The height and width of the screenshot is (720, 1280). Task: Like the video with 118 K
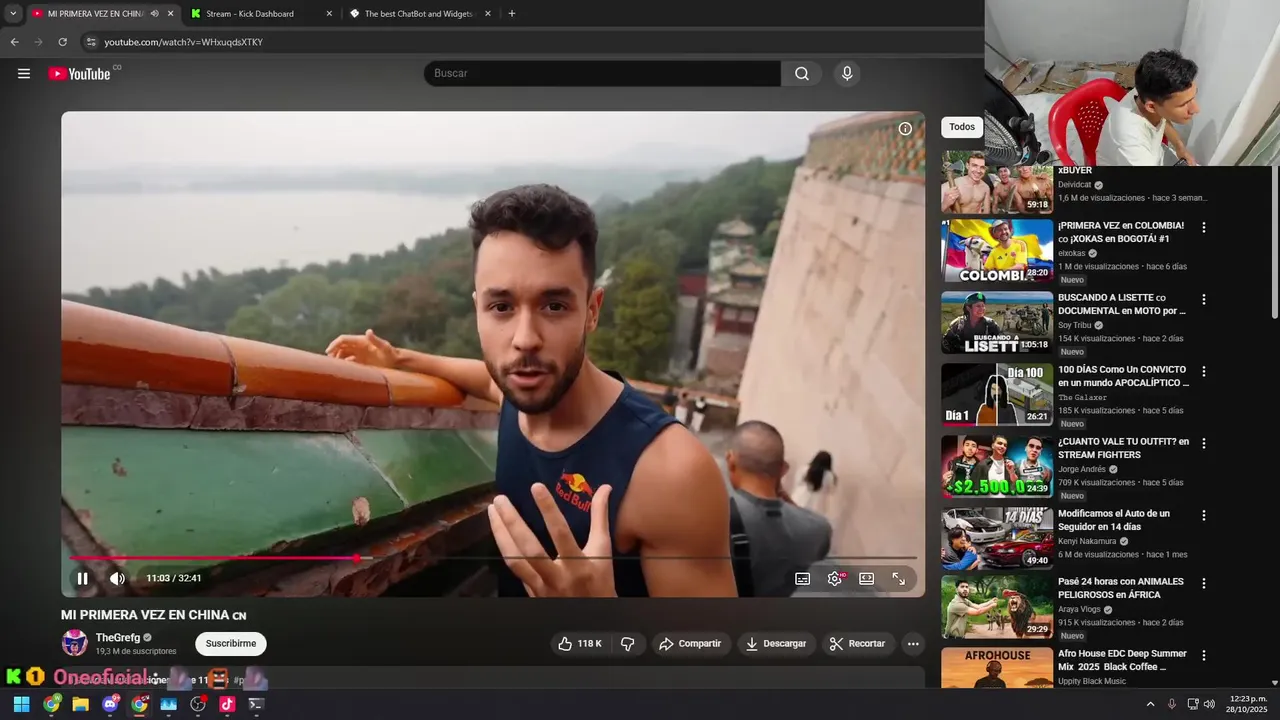(580, 644)
